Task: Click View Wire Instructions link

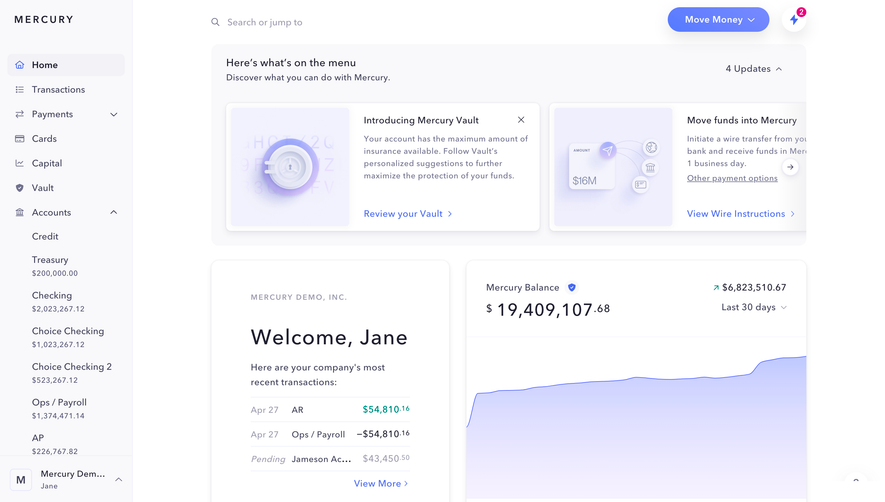Action: pyautogui.click(x=741, y=213)
